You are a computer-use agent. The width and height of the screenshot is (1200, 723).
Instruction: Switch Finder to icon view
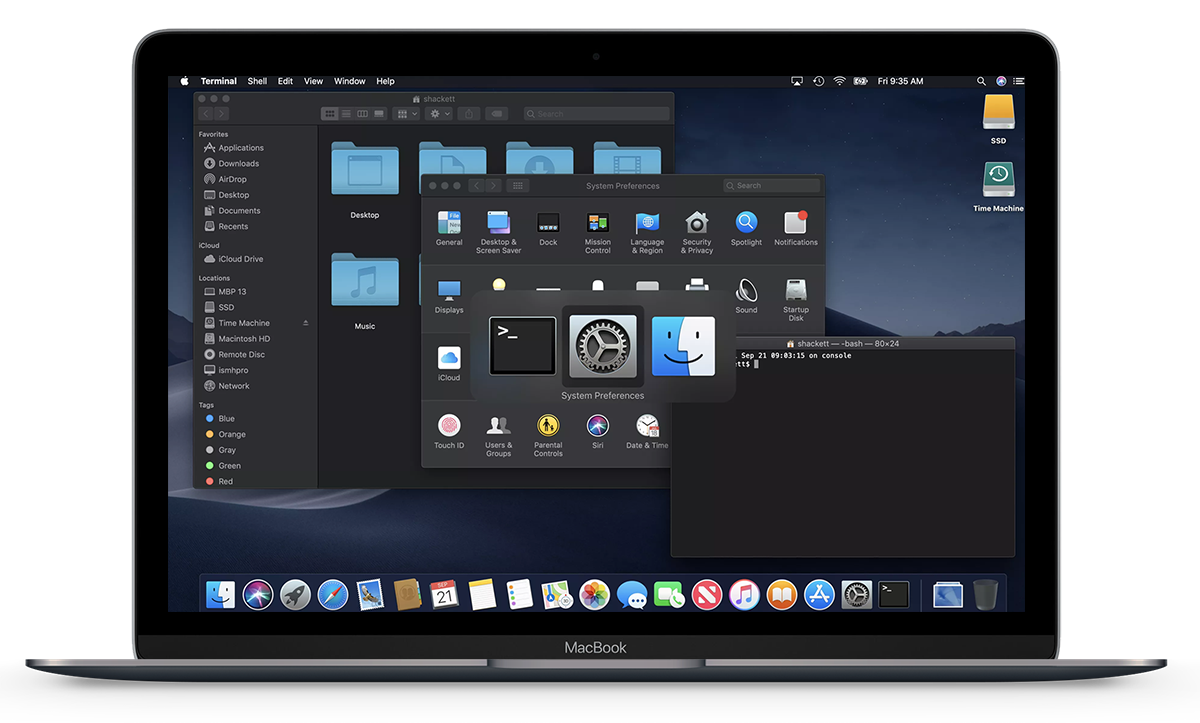coord(329,114)
